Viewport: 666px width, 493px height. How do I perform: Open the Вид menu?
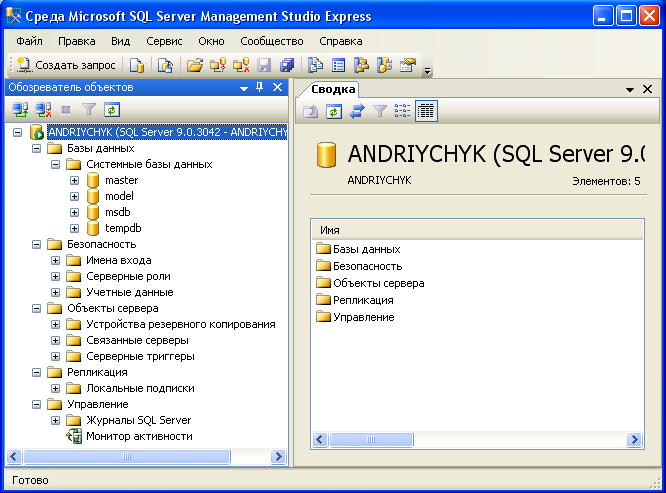click(121, 41)
